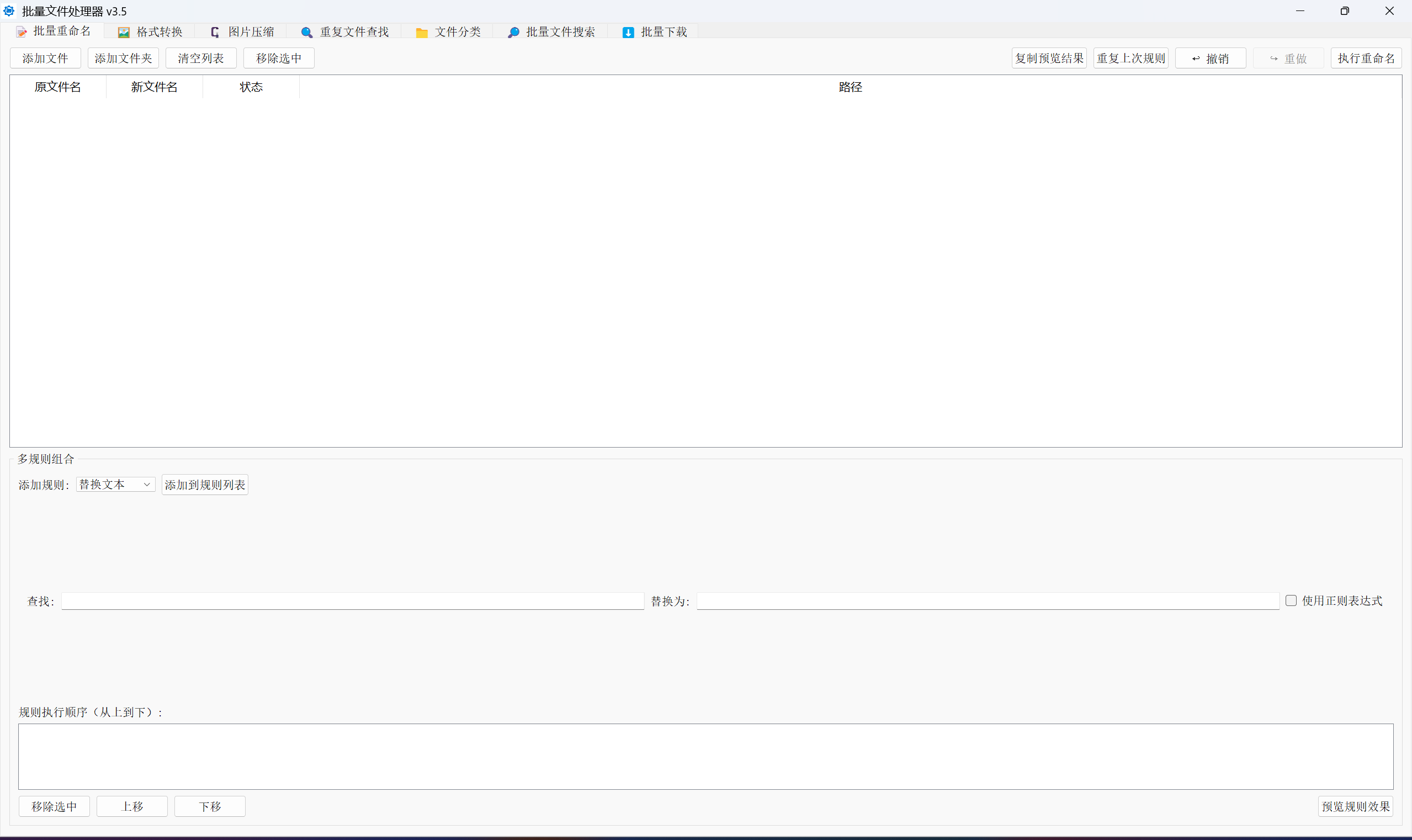1412x840 pixels.
Task: Click the batch rename tab icon
Action: (22, 31)
